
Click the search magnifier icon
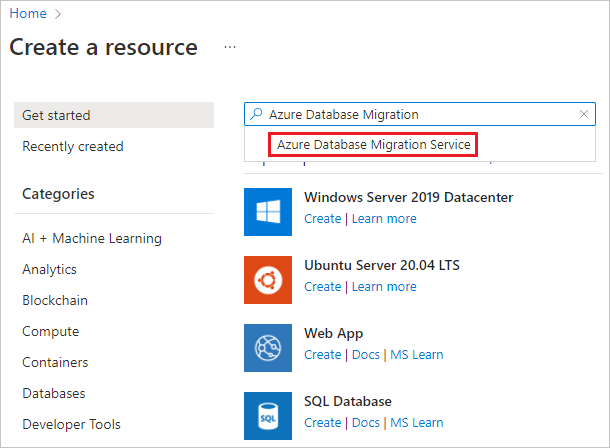(257, 114)
